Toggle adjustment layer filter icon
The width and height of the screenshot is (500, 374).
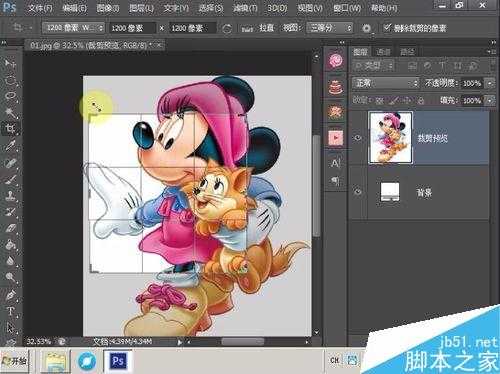click(x=427, y=66)
